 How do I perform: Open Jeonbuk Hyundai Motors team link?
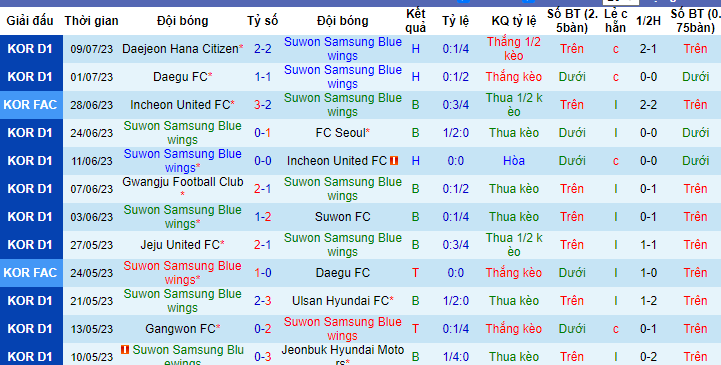[x=343, y=357]
